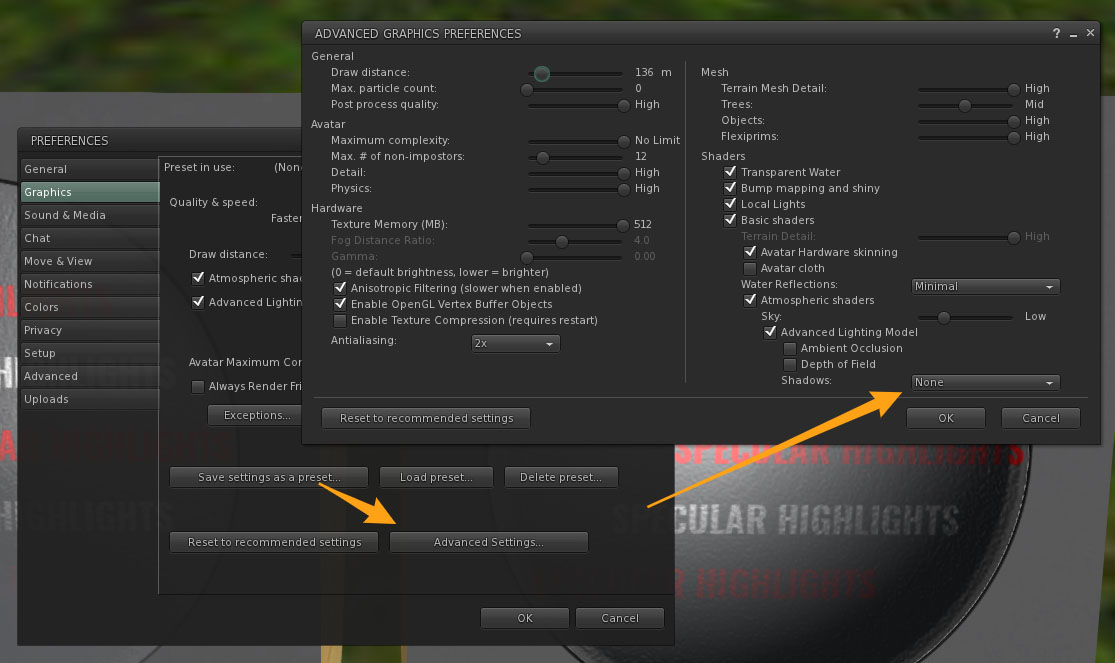1115x663 pixels.
Task: Click Delete preset button
Action: (560, 477)
